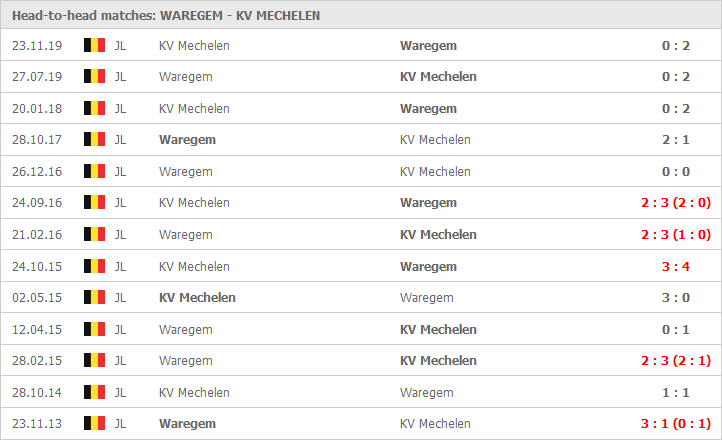Select the flag in the 24.10.15 row

point(94,266)
